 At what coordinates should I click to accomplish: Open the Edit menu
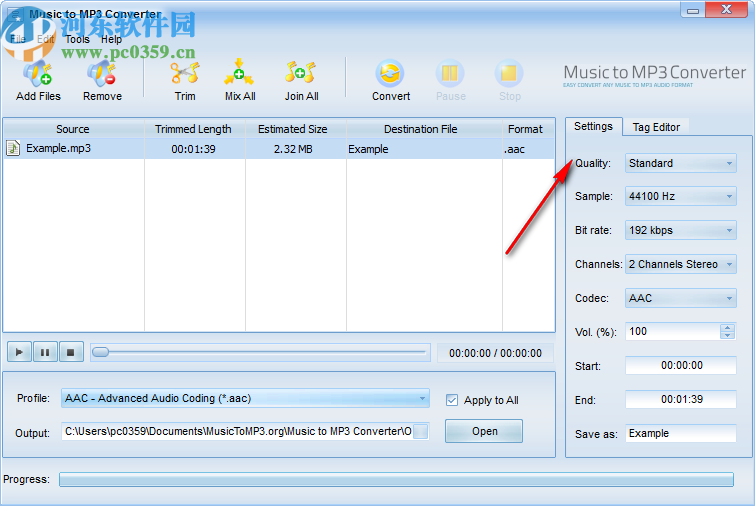[x=45, y=39]
